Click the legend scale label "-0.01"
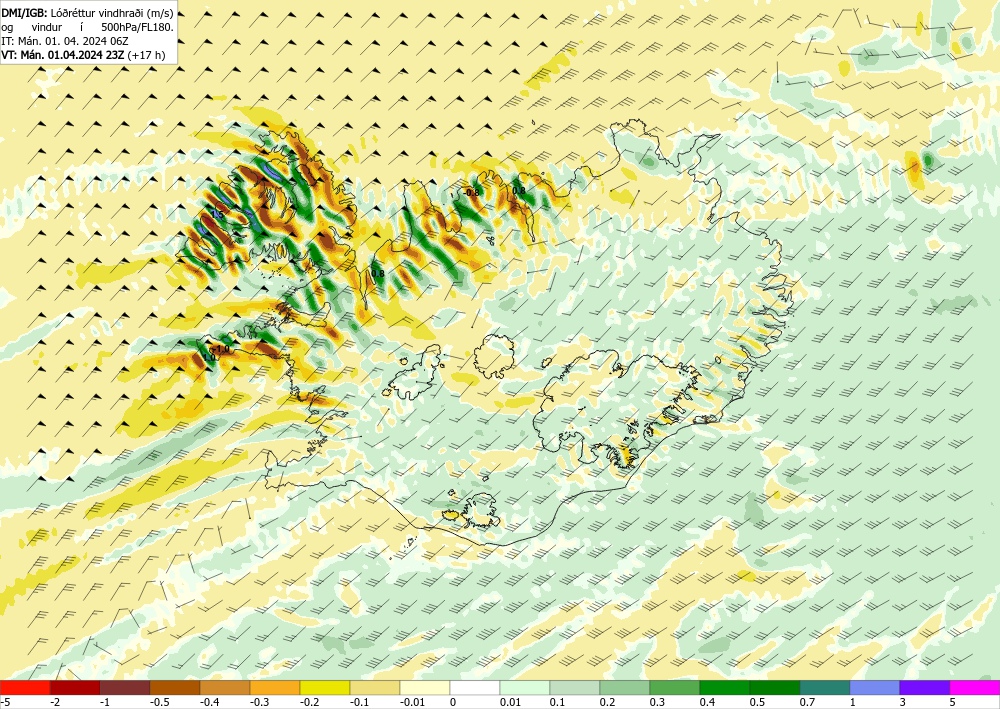The height and width of the screenshot is (709, 1000). (412, 702)
